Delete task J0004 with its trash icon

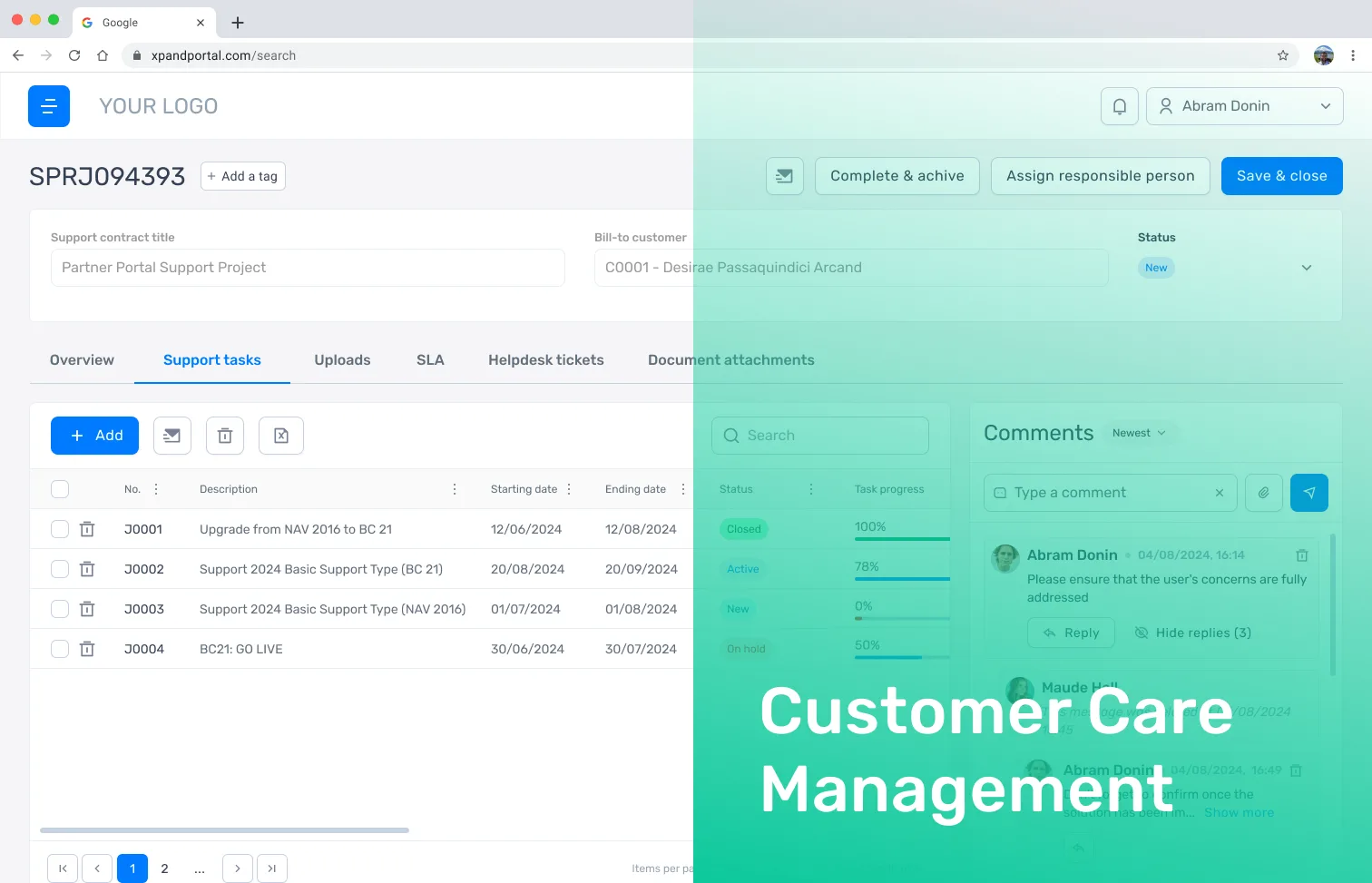click(x=87, y=649)
